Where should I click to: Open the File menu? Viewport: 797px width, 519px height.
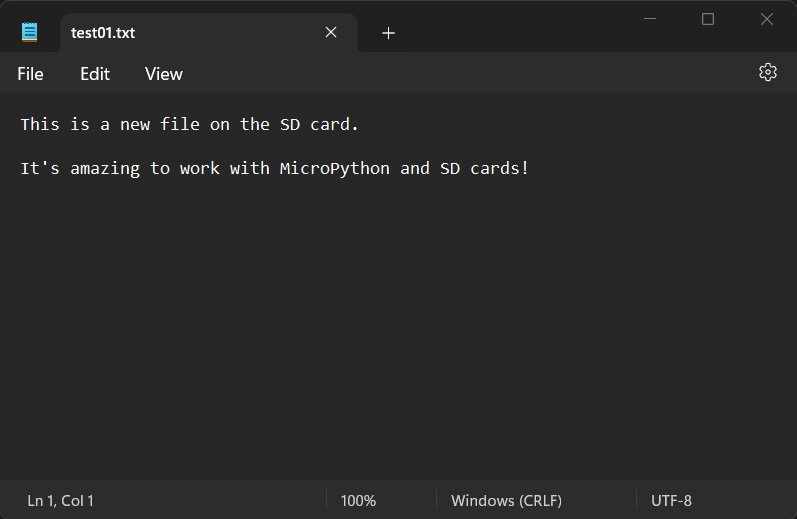30,74
